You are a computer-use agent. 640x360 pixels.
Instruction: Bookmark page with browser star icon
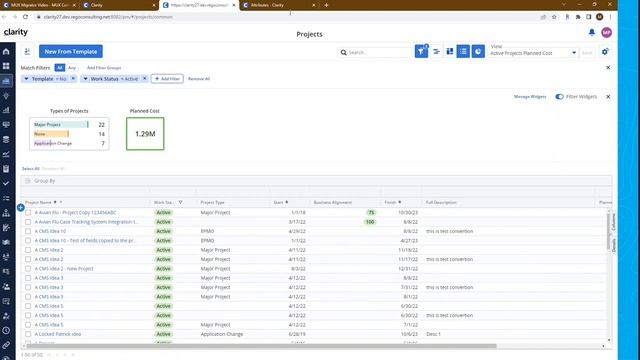[x=554, y=17]
